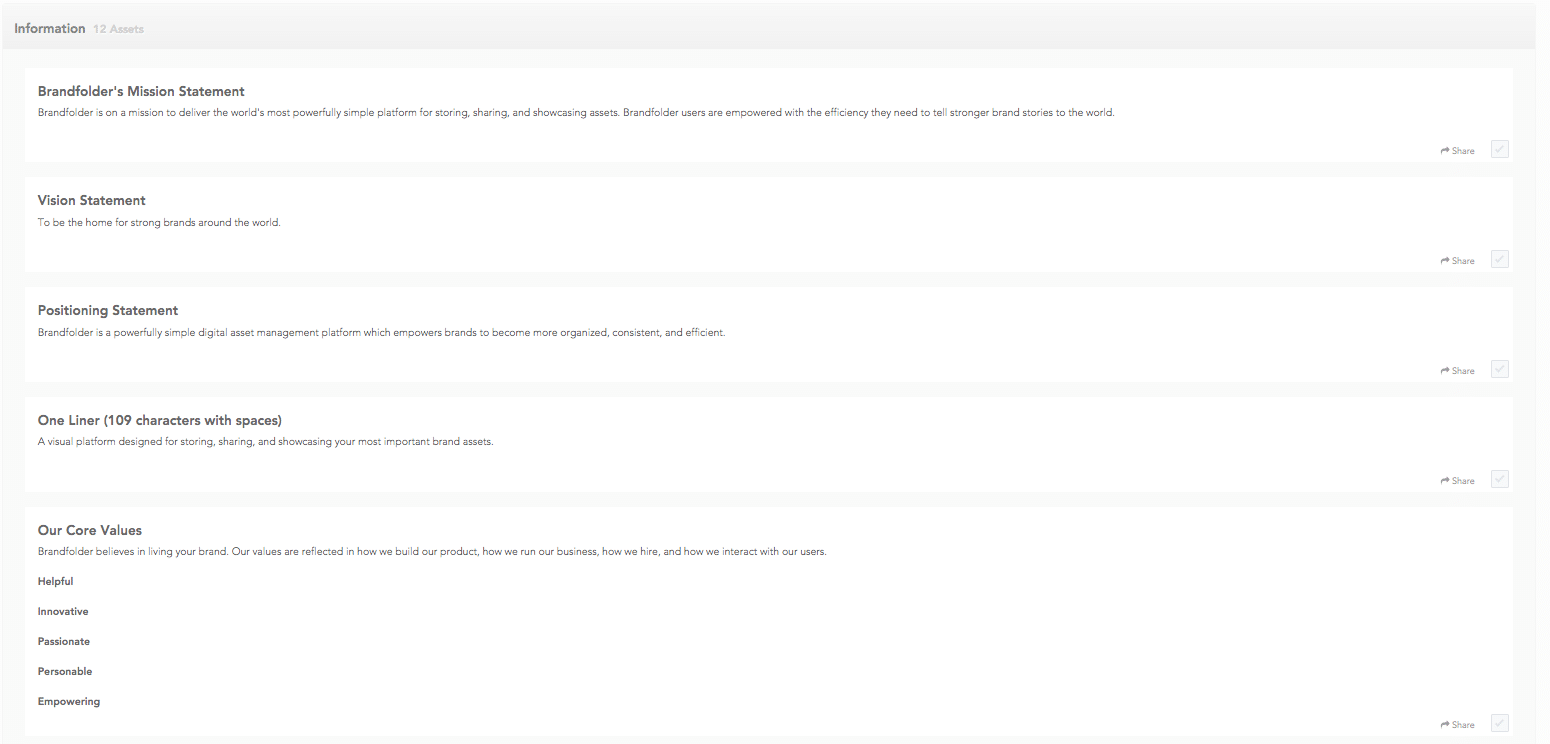Open the Positioning Statement title
1550x744 pixels.
[108, 310]
